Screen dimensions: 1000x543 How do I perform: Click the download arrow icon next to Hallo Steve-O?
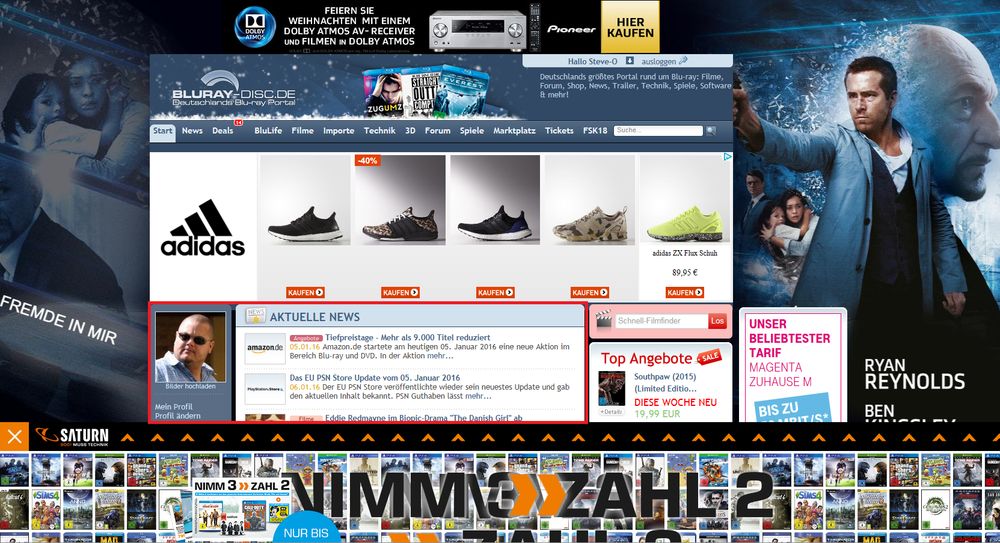629,61
